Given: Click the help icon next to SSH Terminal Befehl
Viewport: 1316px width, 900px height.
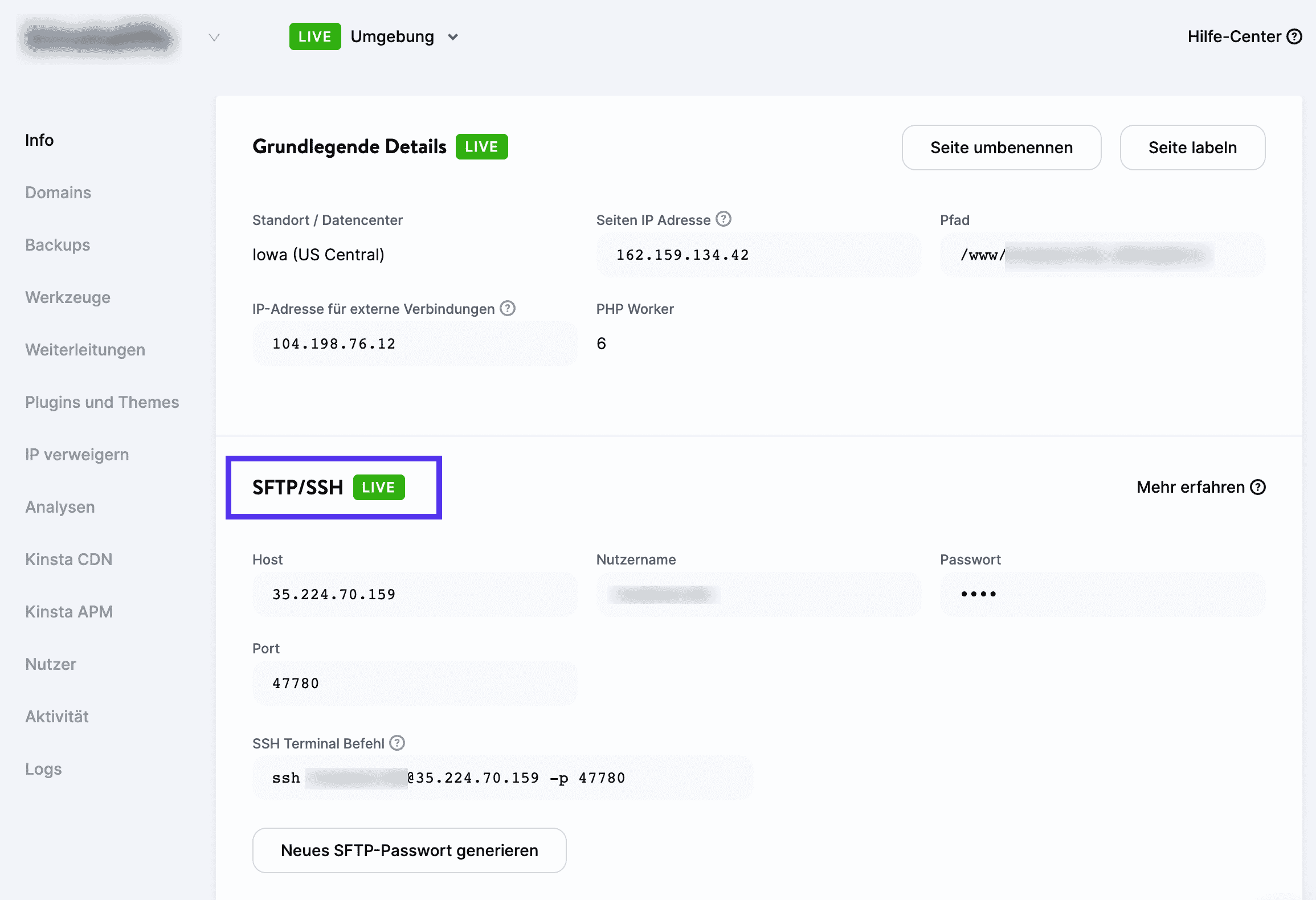Looking at the screenshot, I should pos(397,743).
